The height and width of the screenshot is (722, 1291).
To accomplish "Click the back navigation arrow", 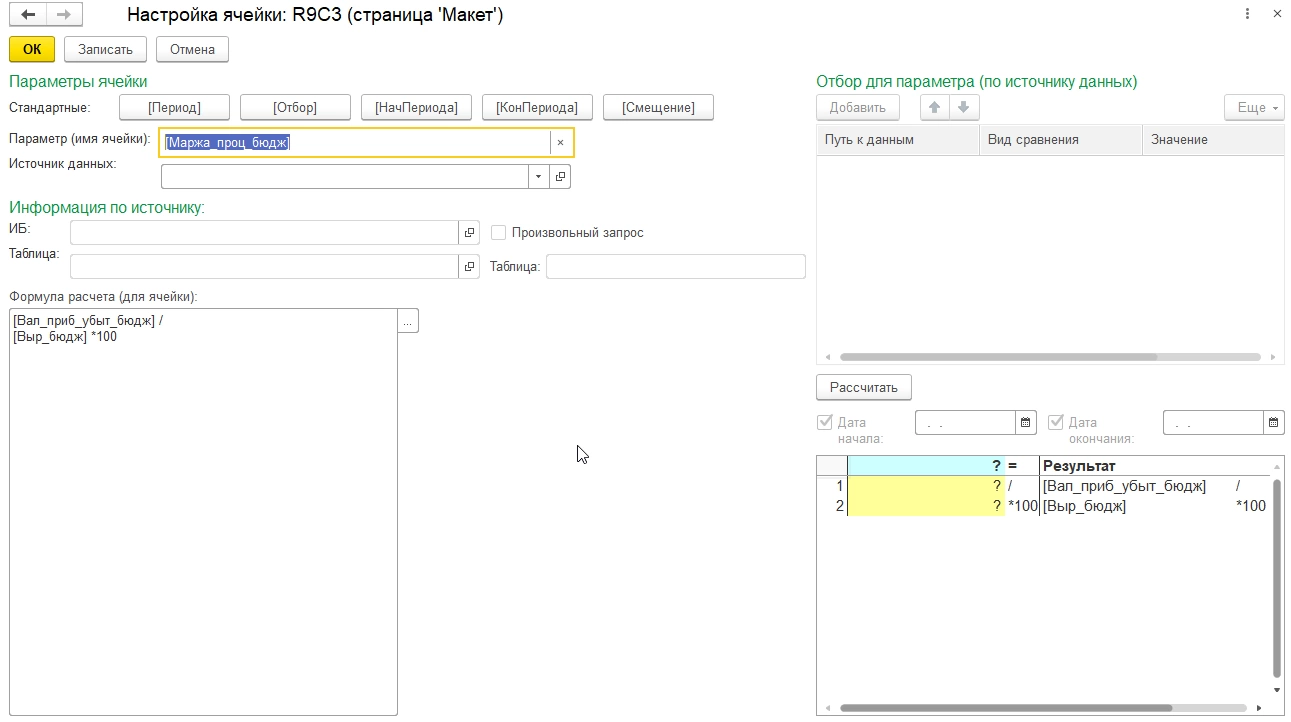I will (x=28, y=15).
